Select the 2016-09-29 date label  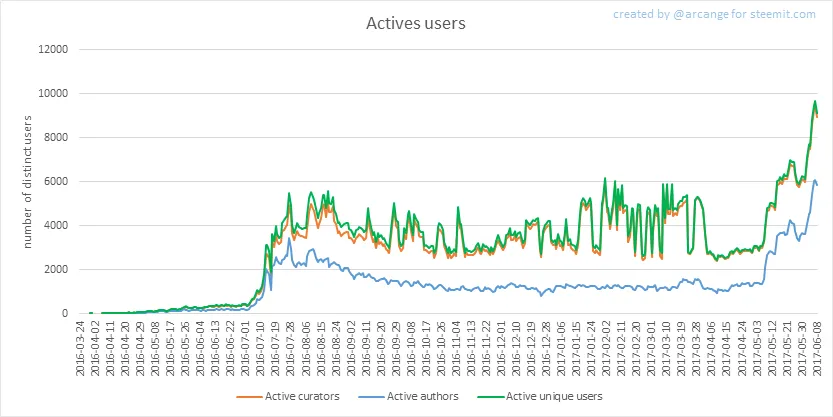tap(397, 348)
